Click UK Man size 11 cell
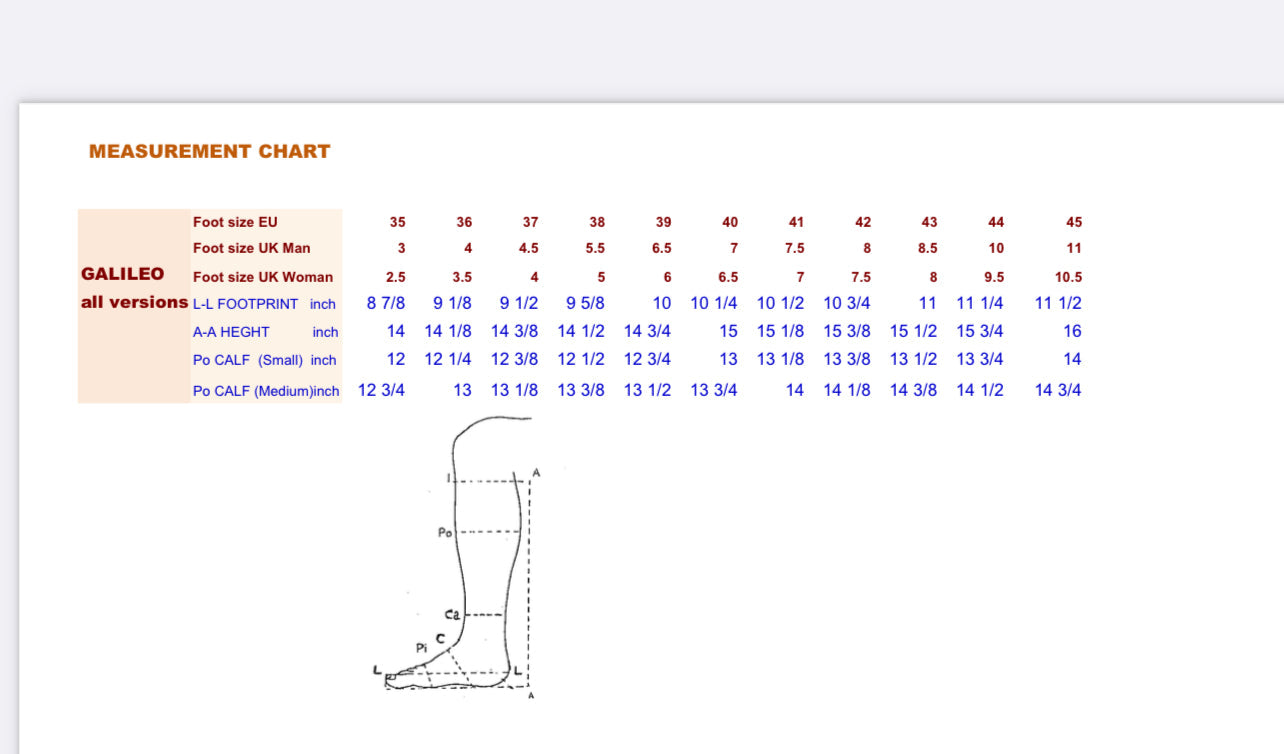 1074,248
